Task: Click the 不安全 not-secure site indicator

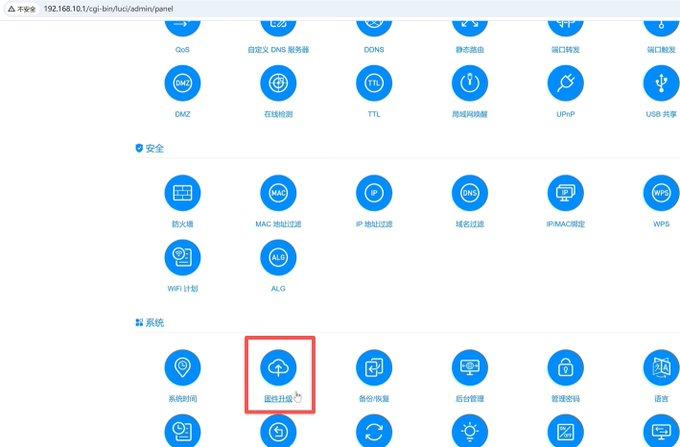Action: pos(20,8)
